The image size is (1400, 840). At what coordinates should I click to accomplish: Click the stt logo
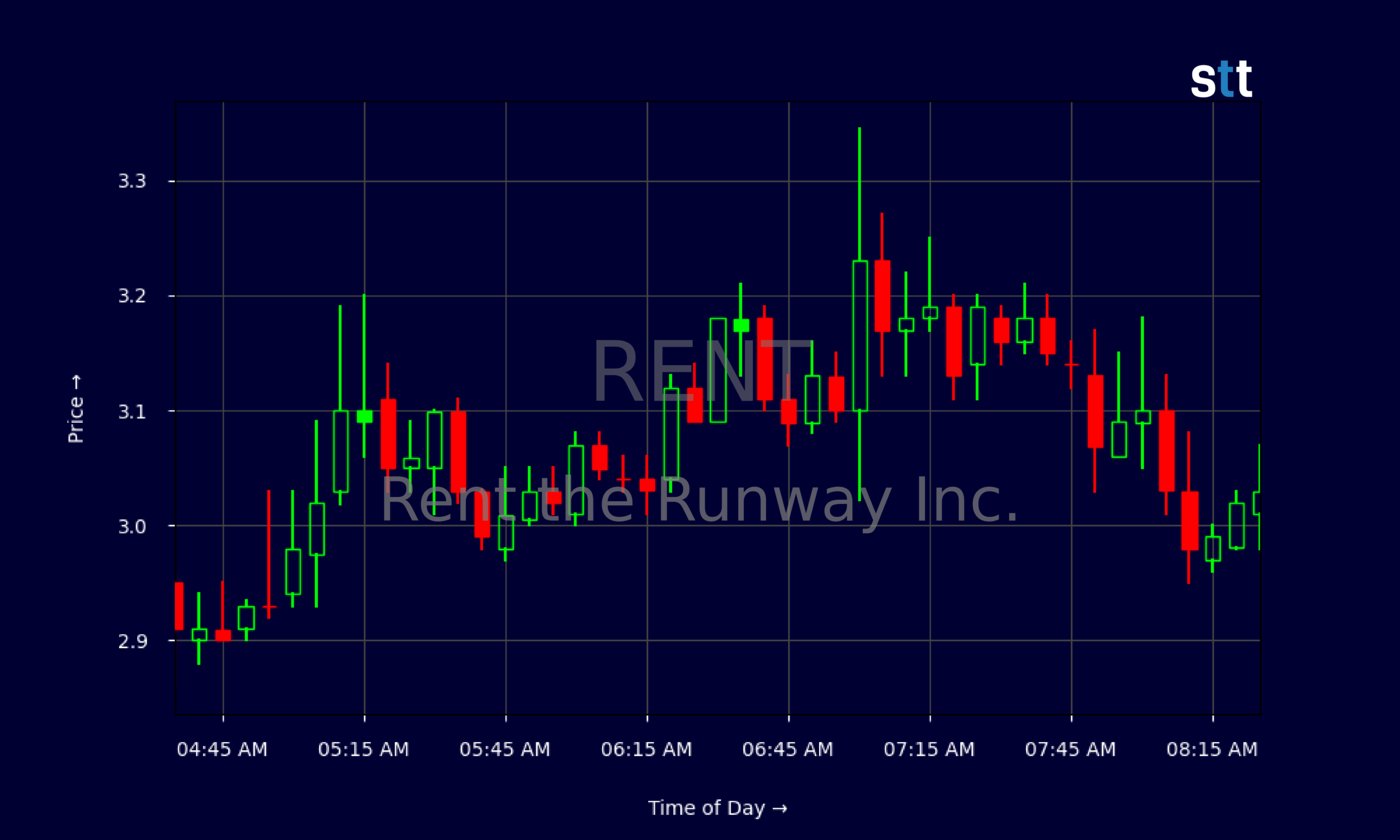(x=1221, y=79)
